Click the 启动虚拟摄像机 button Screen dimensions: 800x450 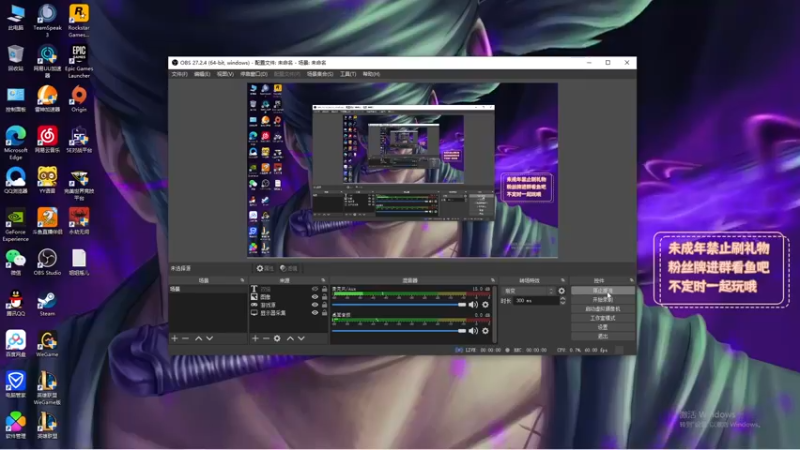(603, 309)
